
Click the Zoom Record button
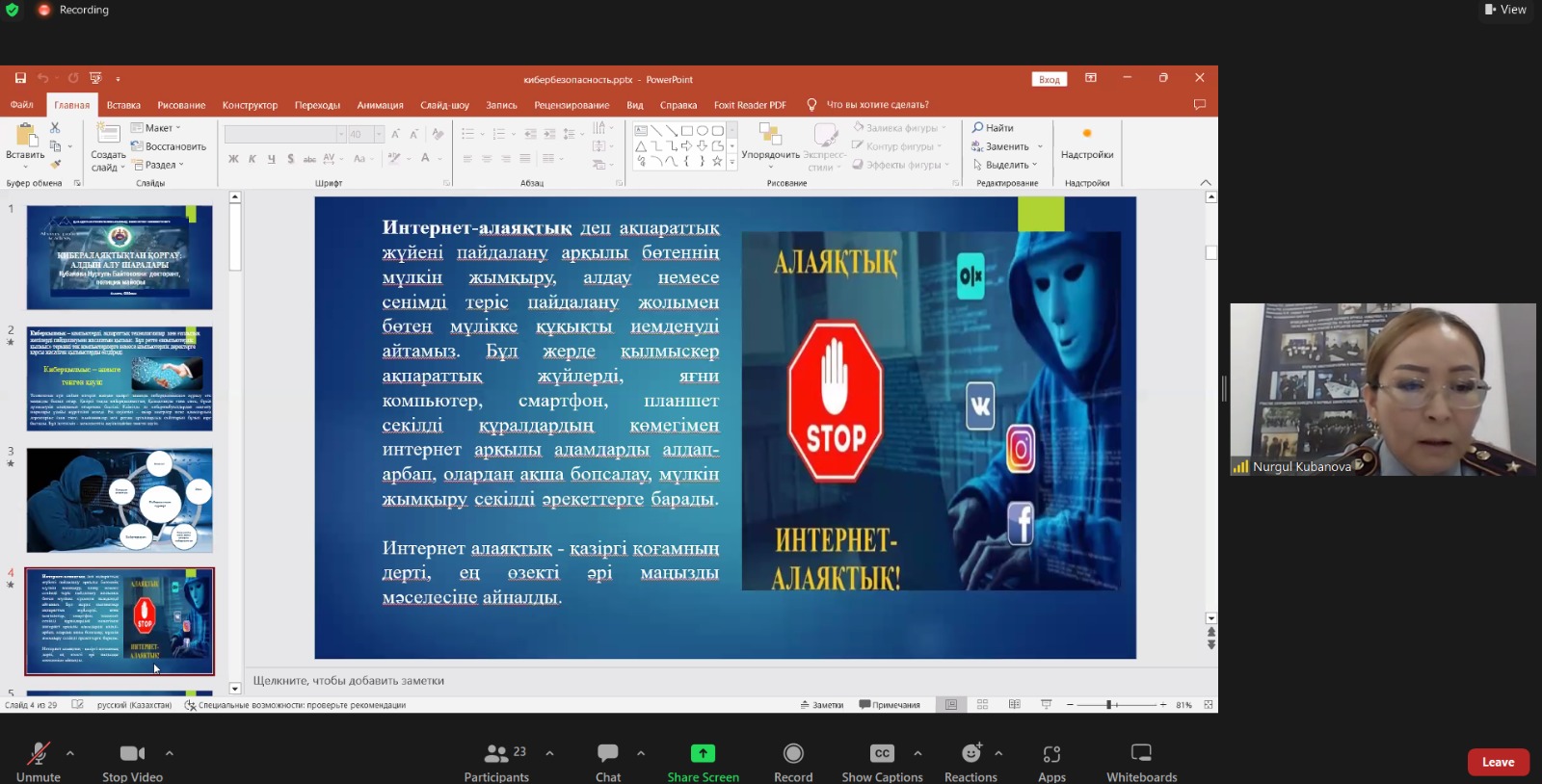(793, 762)
